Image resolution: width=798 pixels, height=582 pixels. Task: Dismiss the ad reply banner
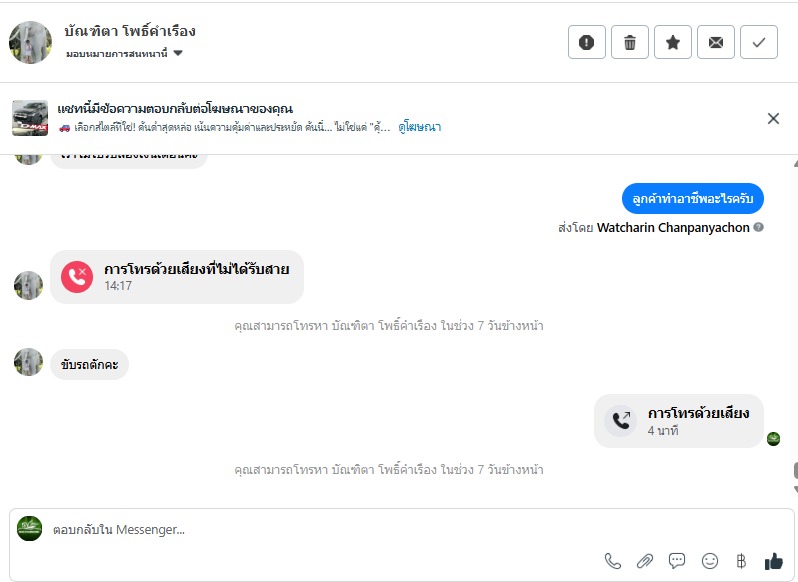pyautogui.click(x=773, y=118)
